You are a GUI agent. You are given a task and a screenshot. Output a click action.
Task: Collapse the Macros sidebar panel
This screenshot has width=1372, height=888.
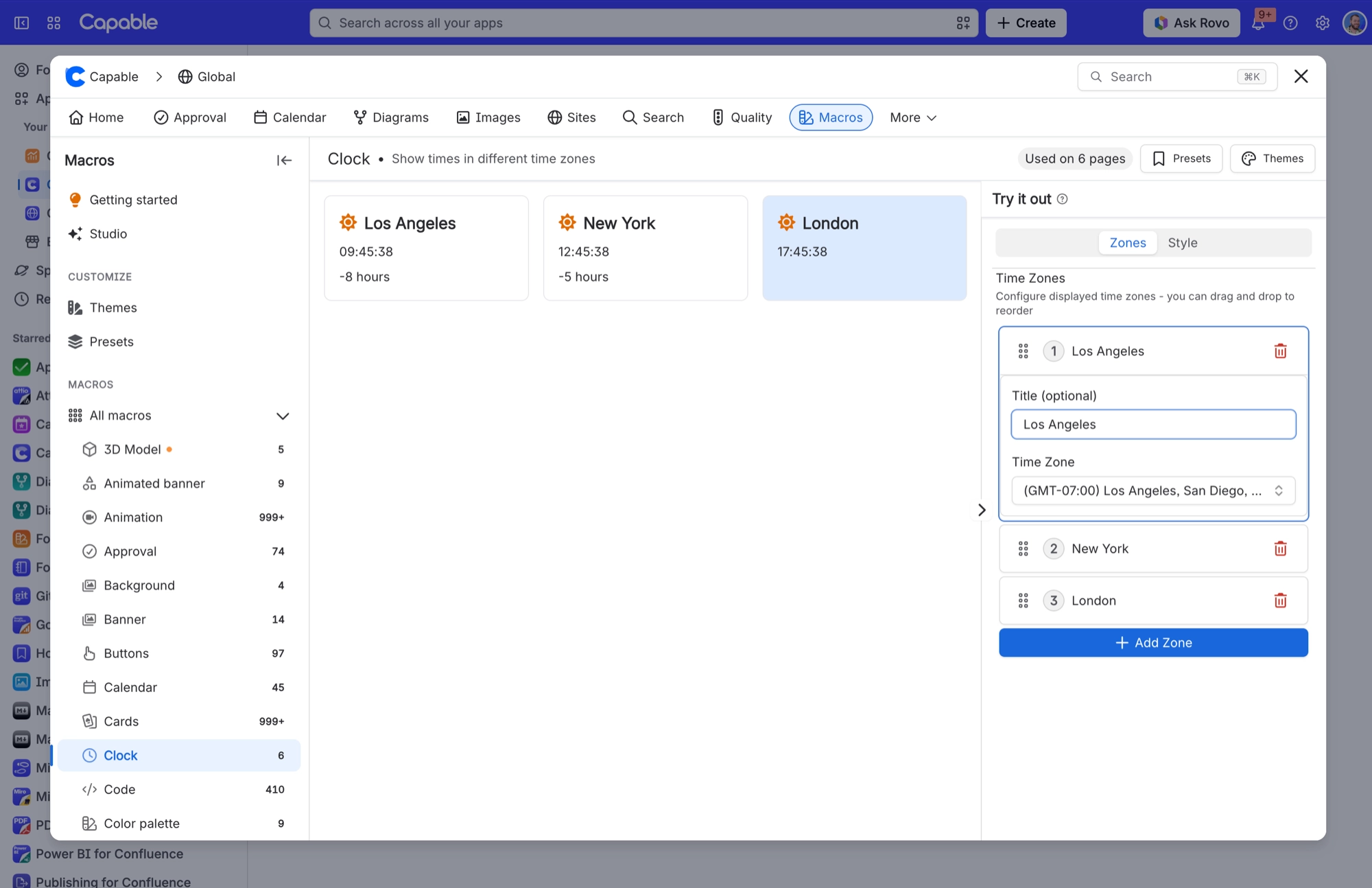click(284, 161)
